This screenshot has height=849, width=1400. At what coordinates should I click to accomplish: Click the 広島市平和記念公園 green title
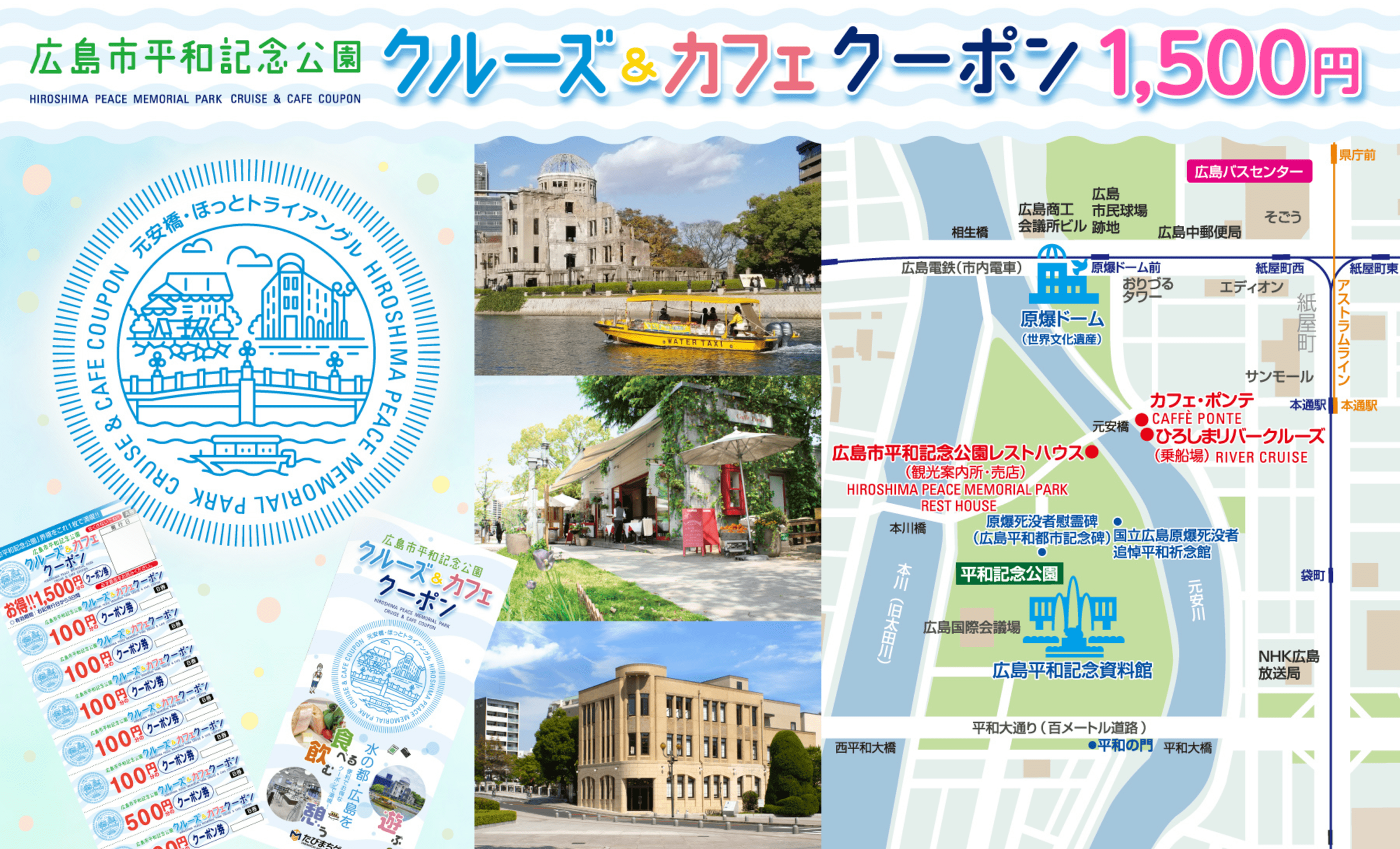click(x=195, y=57)
